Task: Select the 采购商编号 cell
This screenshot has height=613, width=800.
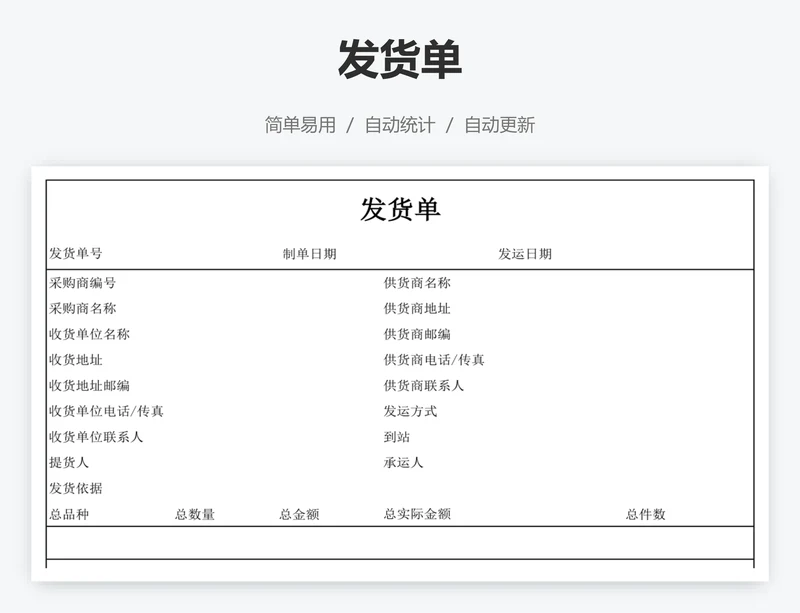Action: (83, 283)
